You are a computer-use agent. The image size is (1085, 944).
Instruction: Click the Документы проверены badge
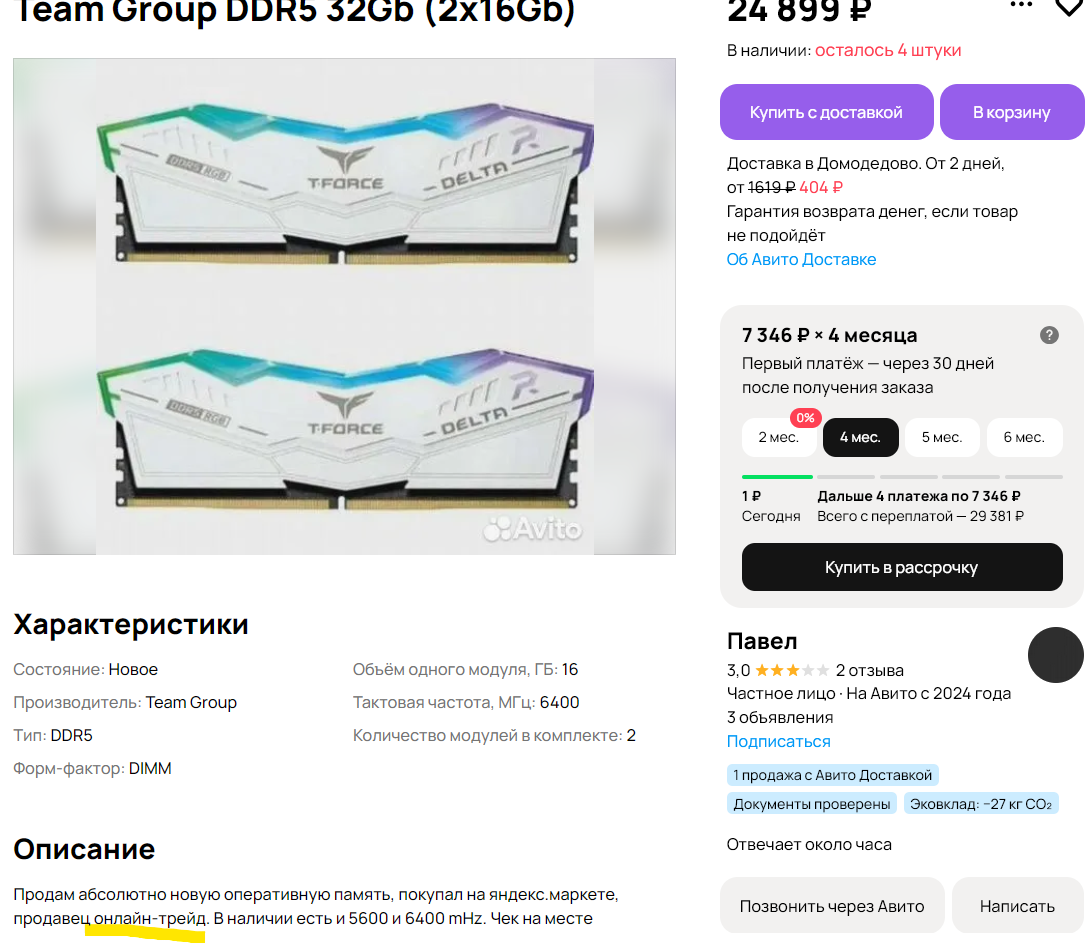(812, 804)
